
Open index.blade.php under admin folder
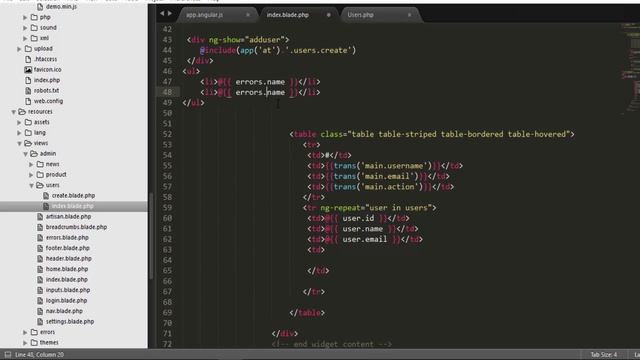click(x=67, y=280)
